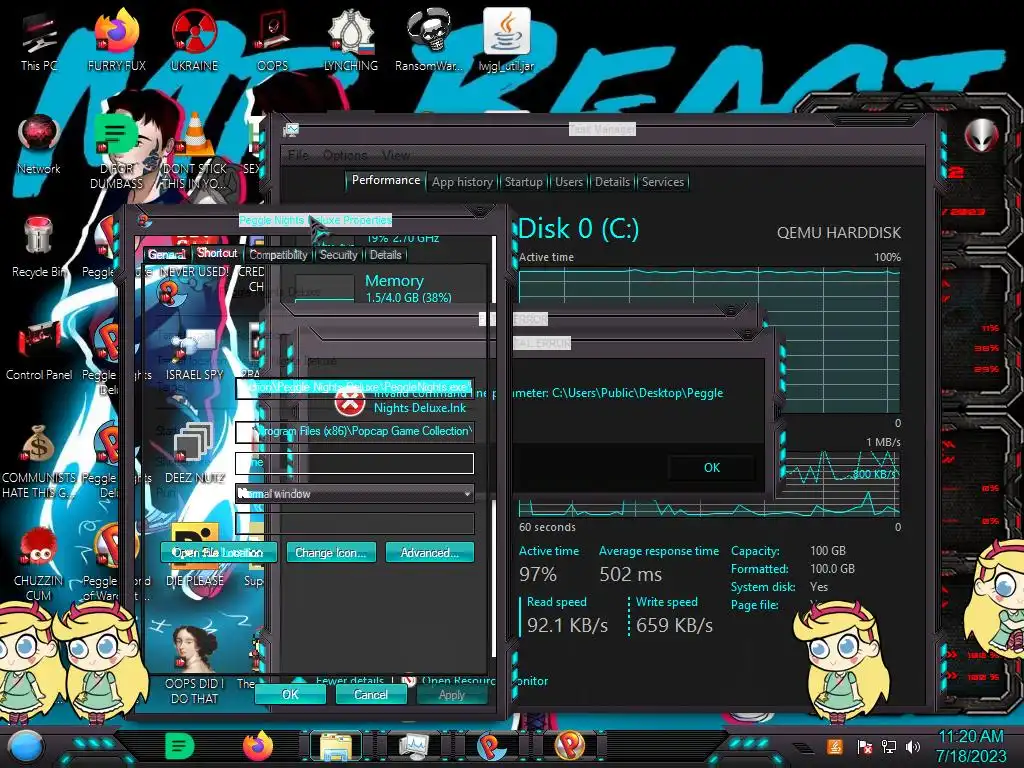Click the Advanced... button
The height and width of the screenshot is (768, 1024).
(429, 552)
